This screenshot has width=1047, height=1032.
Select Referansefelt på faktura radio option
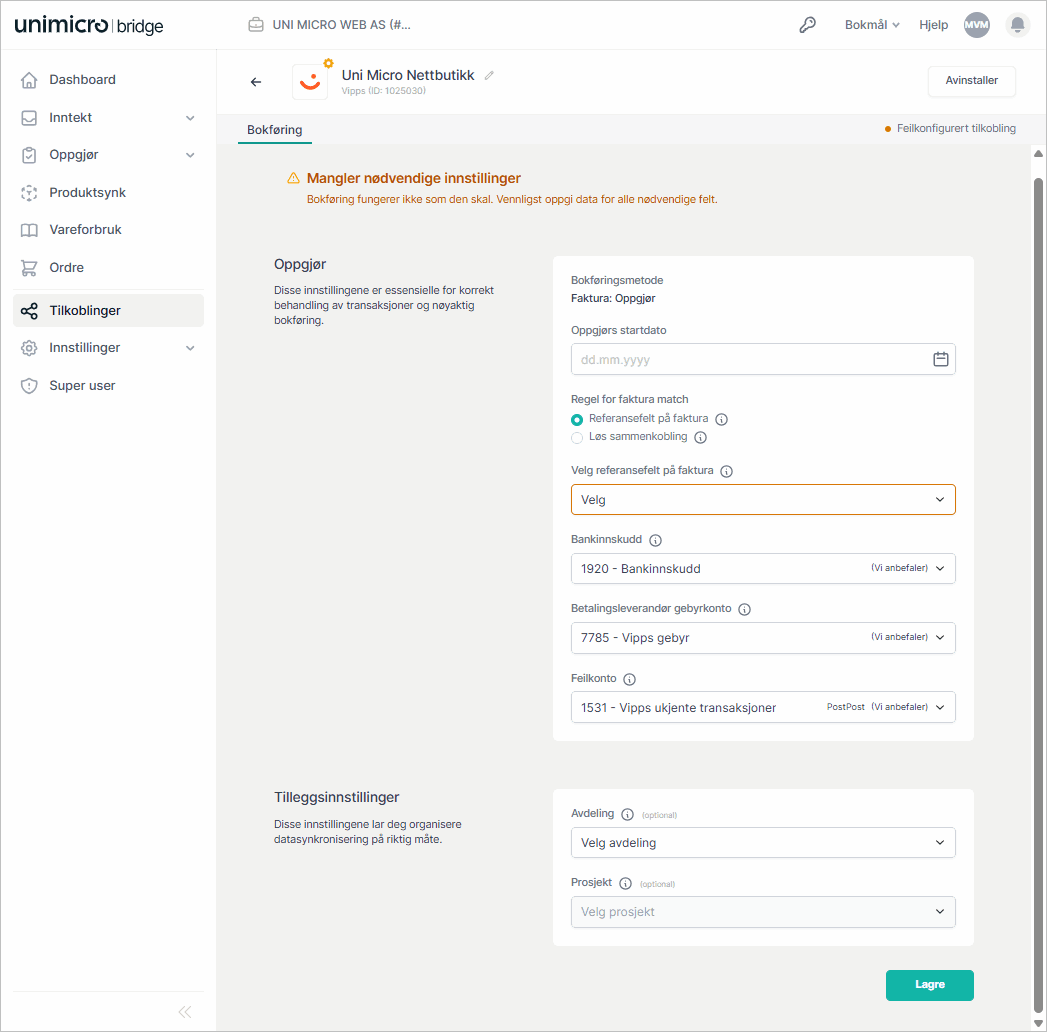[577, 420]
